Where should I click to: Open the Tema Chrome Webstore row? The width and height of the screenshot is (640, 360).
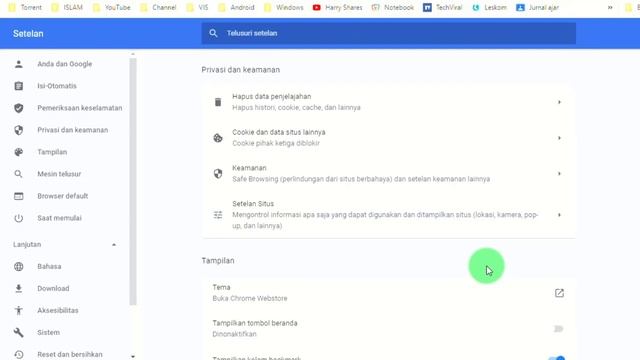tap(389, 293)
